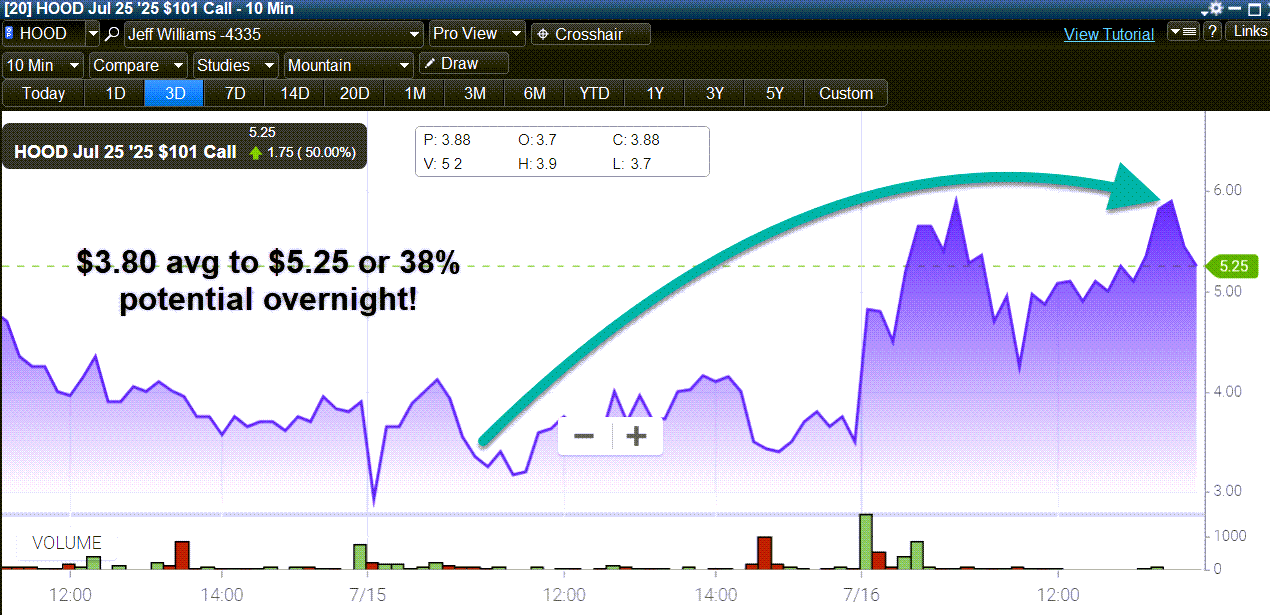Click the 1000 volume axis label
Screen dimensions: 1270x615
coord(1229,536)
